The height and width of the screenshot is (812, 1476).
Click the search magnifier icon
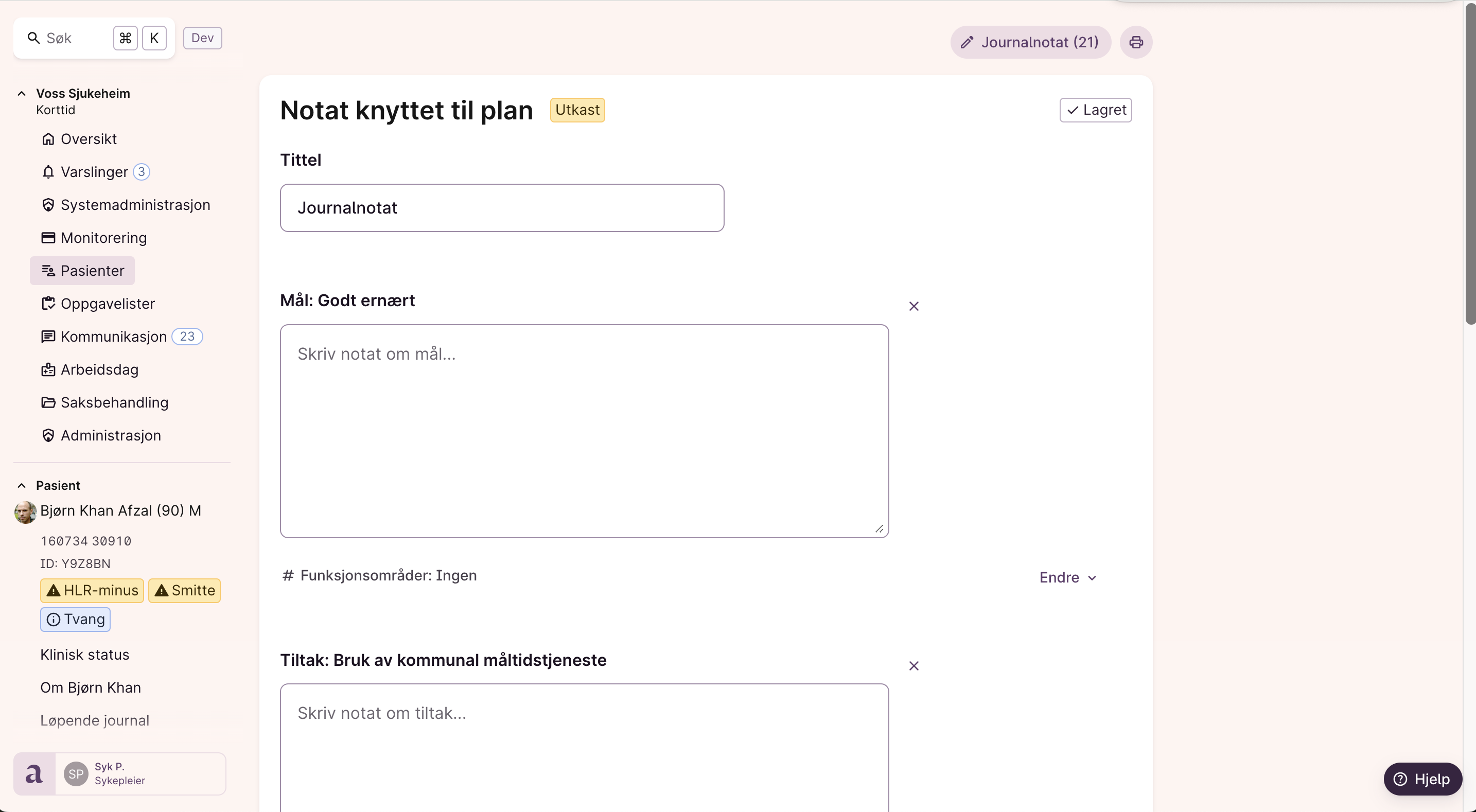[34, 39]
